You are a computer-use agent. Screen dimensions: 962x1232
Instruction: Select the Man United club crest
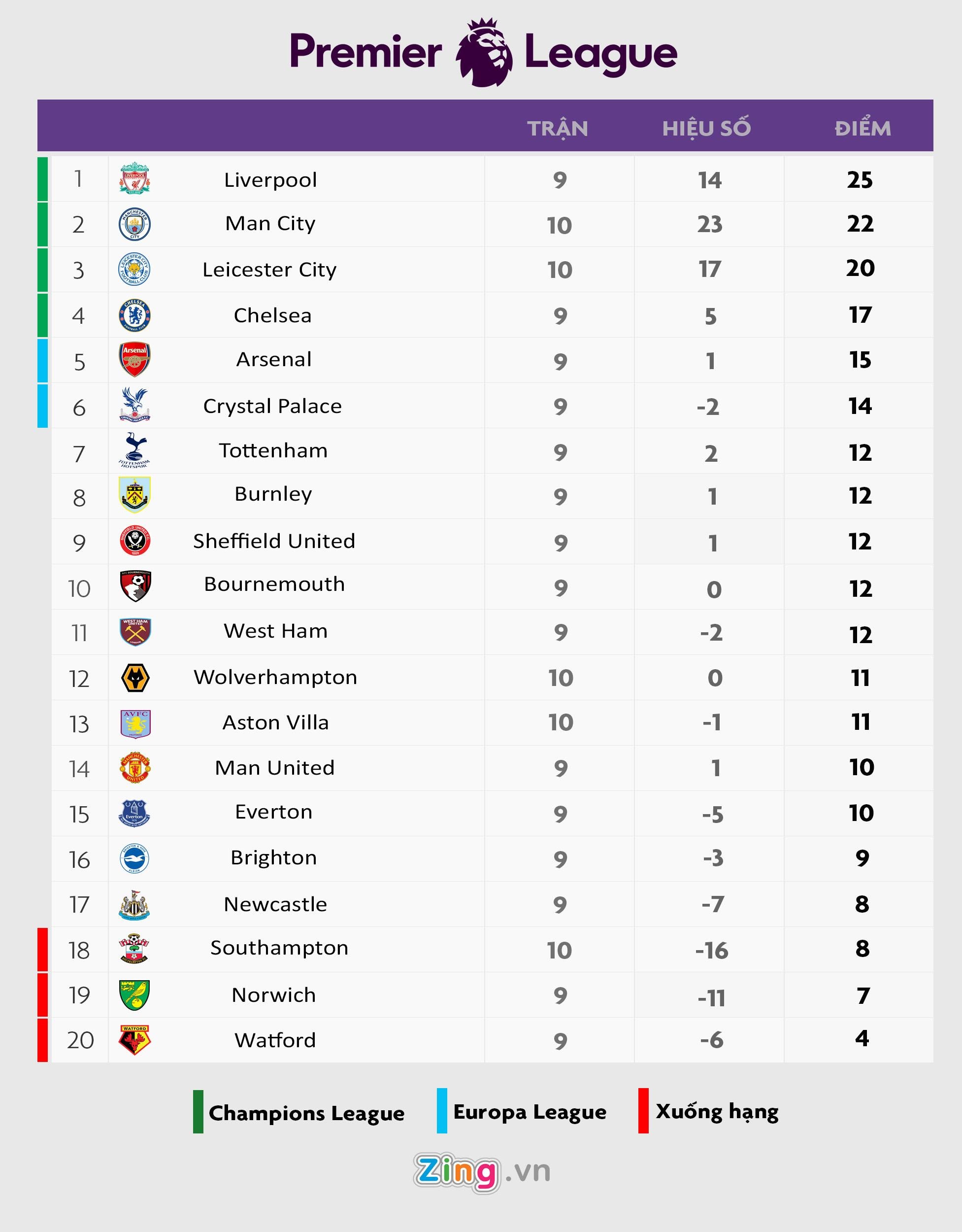click(135, 767)
